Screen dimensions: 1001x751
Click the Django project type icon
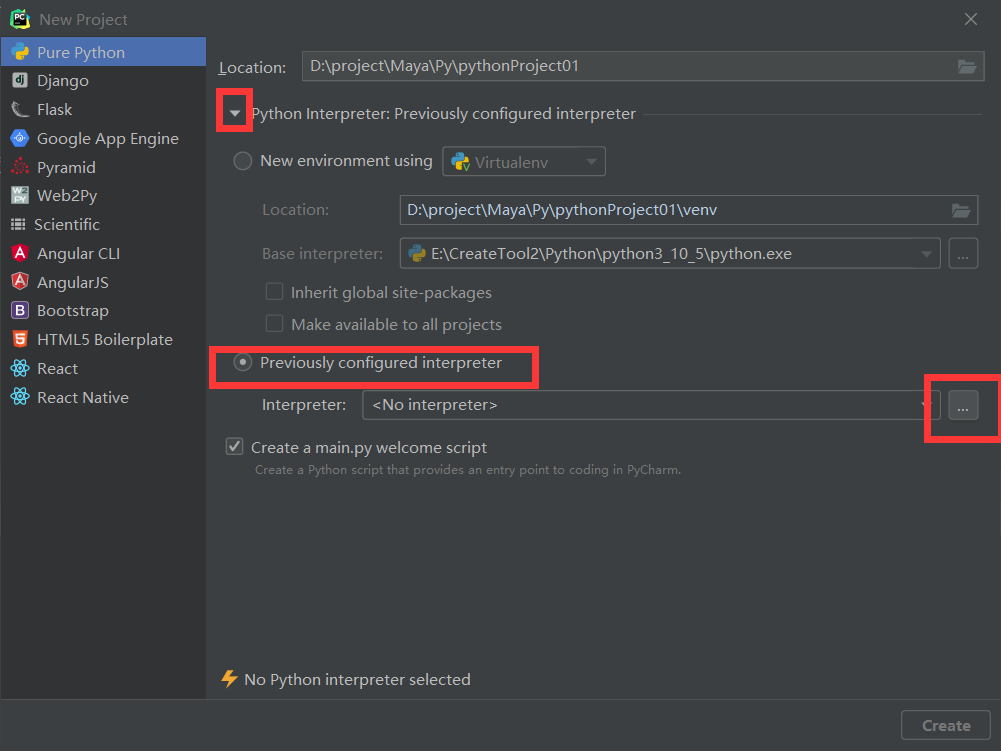(19, 81)
